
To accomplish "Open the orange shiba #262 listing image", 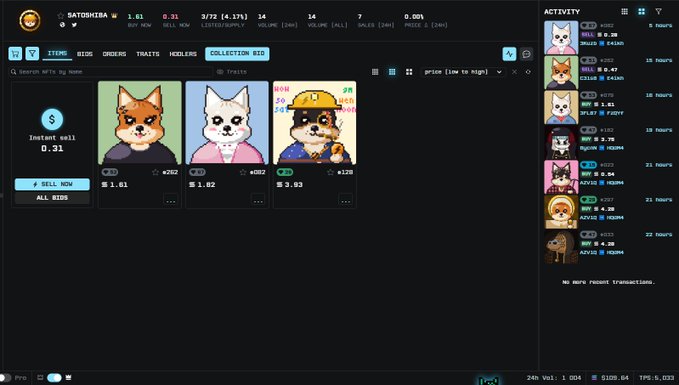I will coord(140,123).
